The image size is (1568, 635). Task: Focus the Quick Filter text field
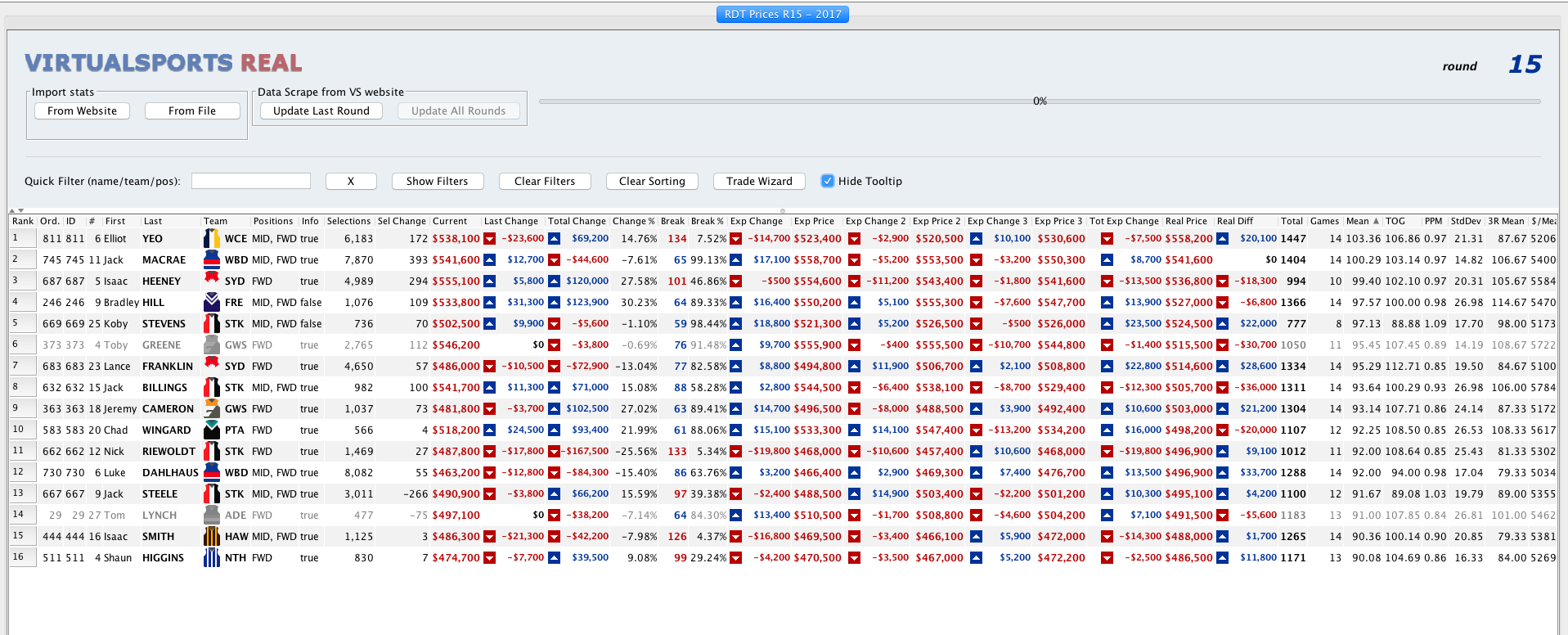(x=251, y=181)
